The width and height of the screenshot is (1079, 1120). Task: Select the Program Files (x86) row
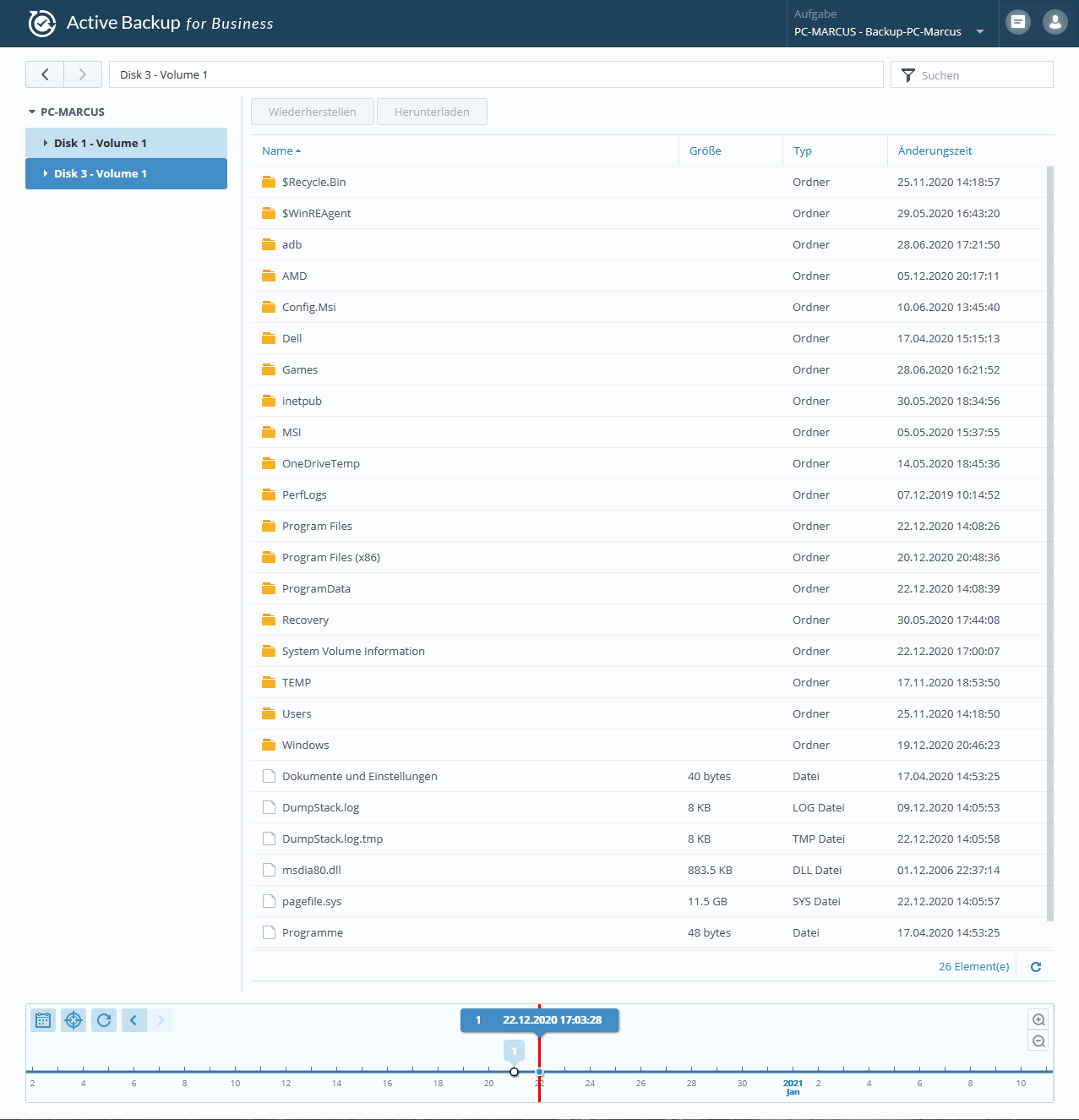coord(648,557)
